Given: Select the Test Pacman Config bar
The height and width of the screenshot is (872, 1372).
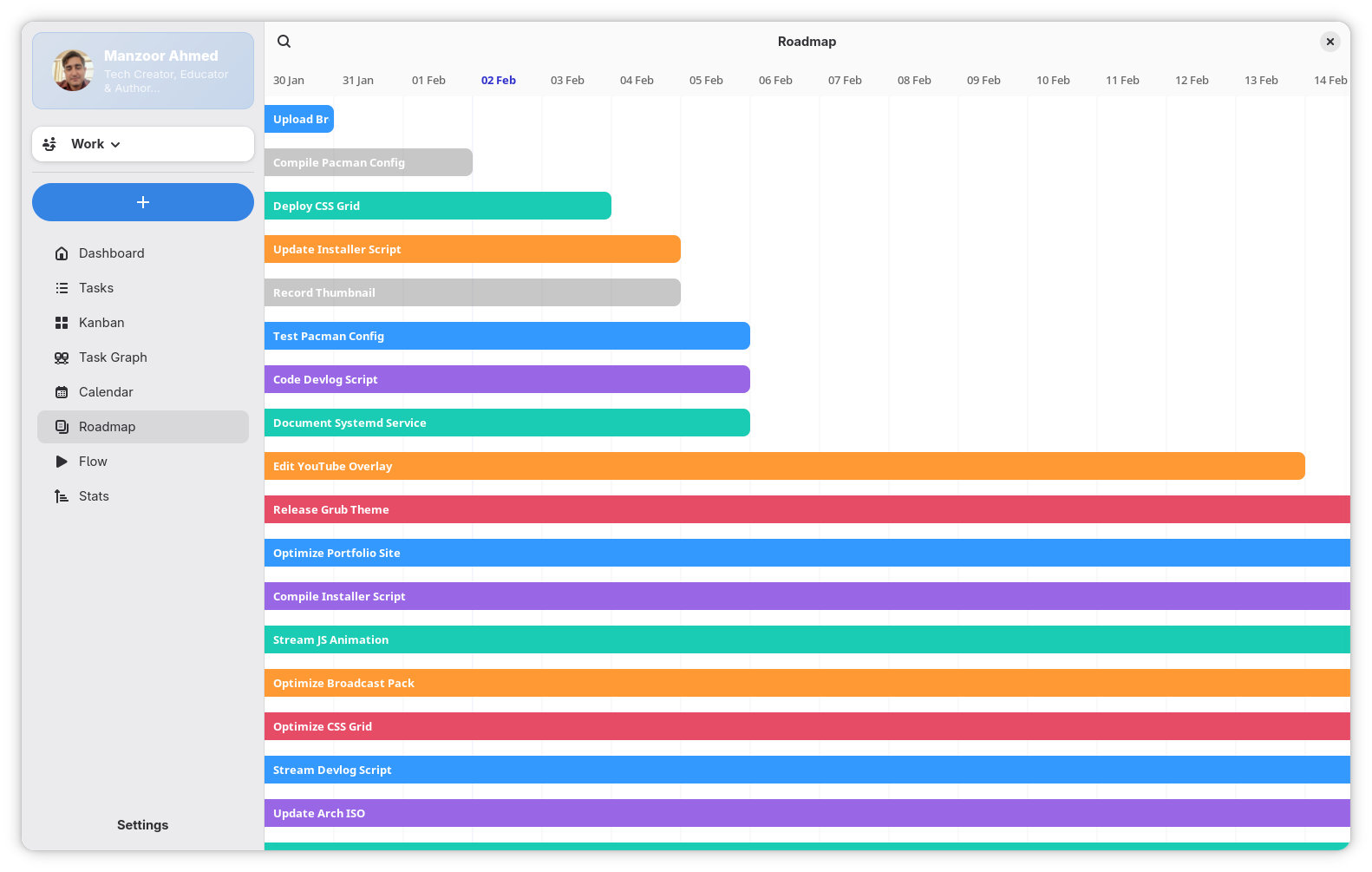Looking at the screenshot, I should 507,336.
